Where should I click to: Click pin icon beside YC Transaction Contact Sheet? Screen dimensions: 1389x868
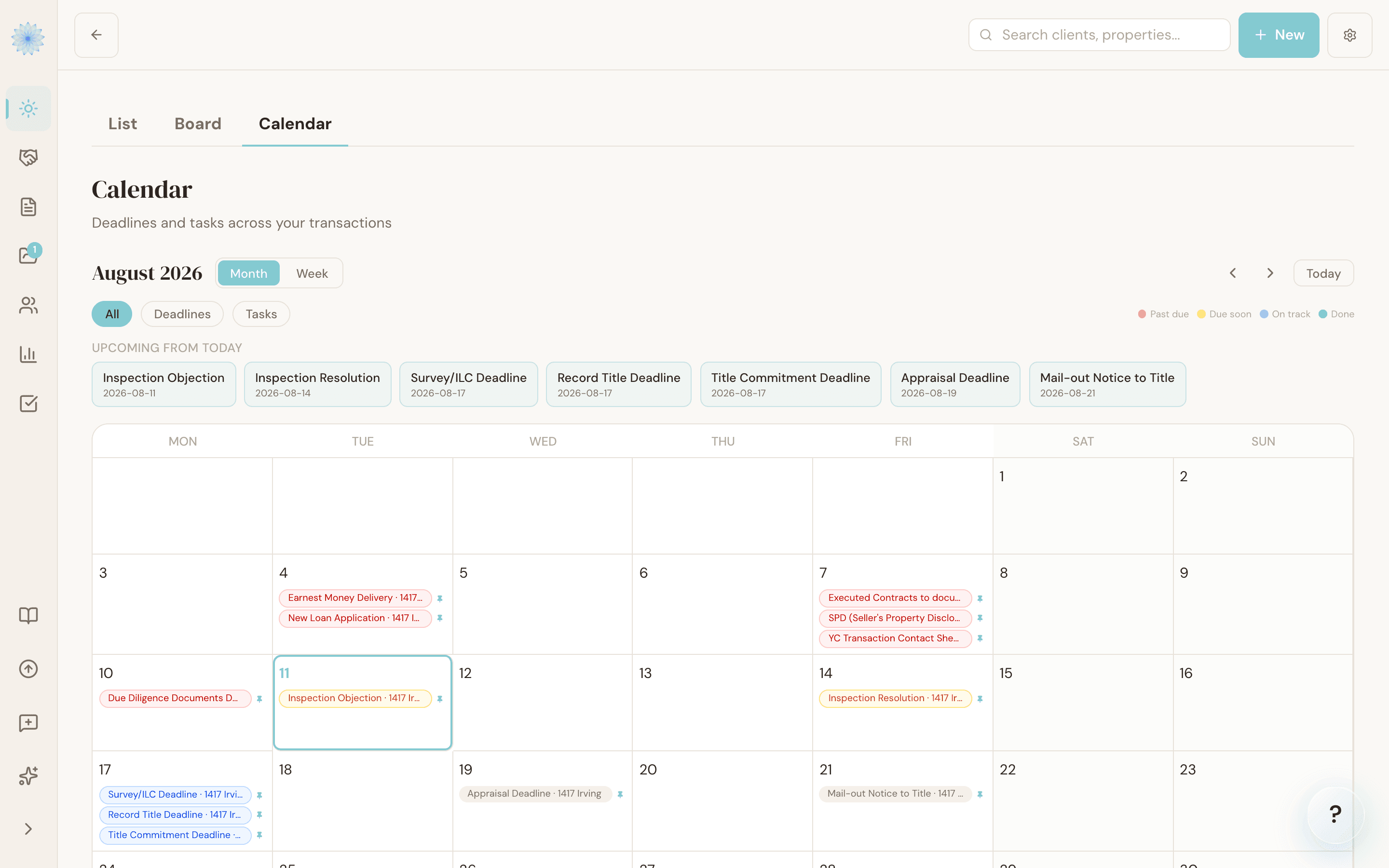point(980,638)
